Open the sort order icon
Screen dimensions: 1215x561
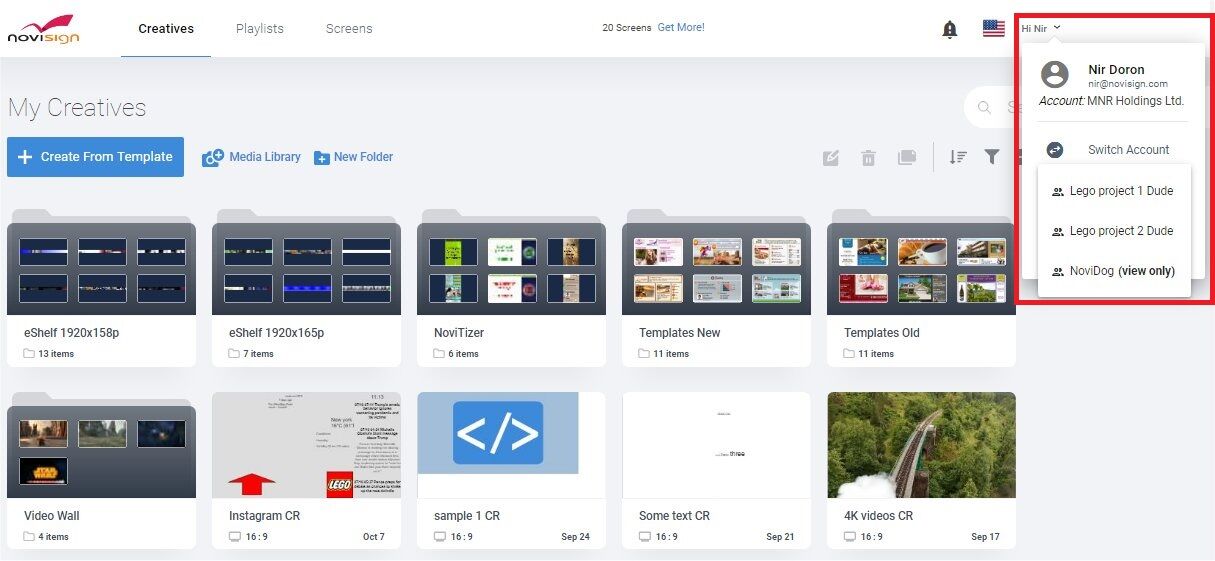[958, 157]
